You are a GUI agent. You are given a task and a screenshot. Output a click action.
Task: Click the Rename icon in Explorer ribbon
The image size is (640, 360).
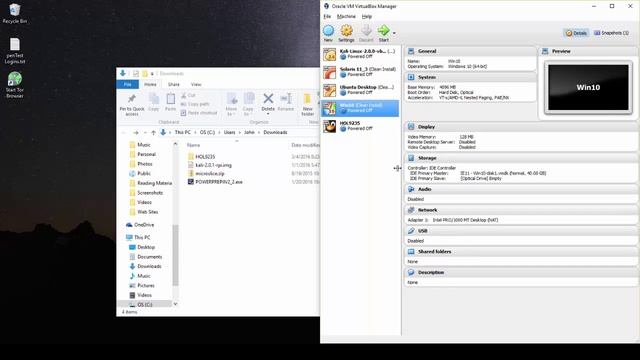(x=286, y=98)
